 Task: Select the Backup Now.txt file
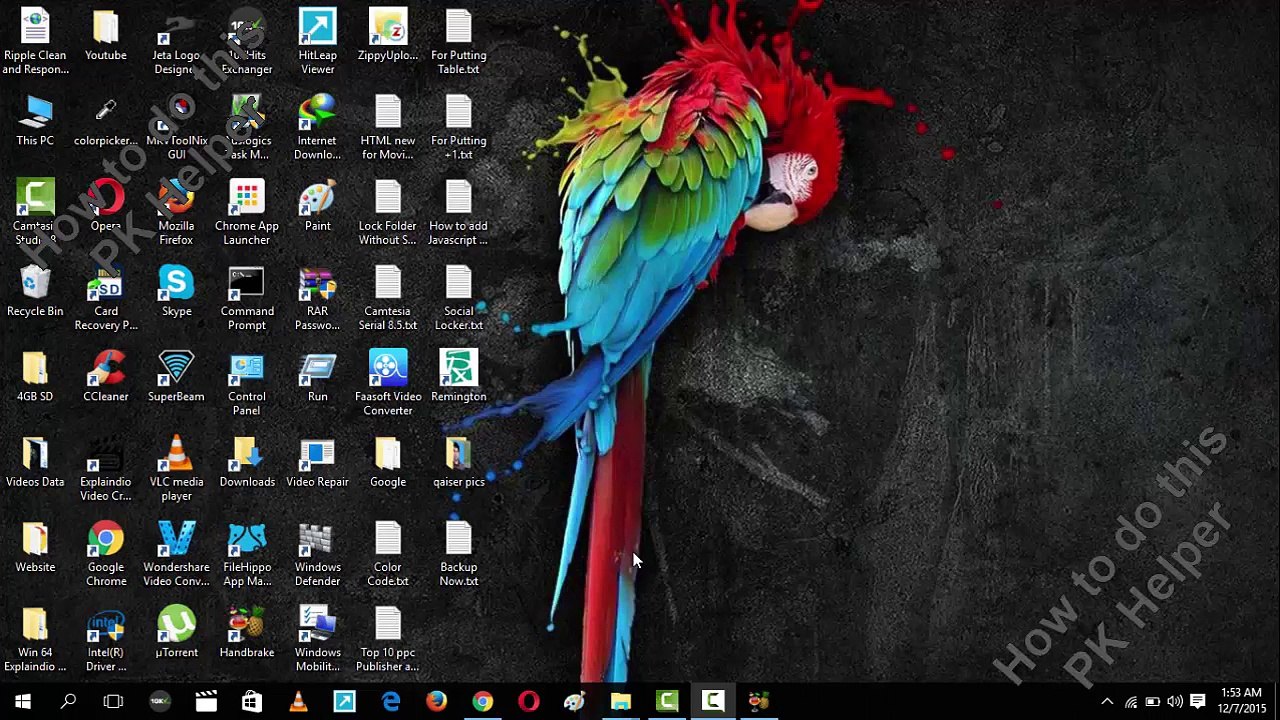(x=458, y=554)
